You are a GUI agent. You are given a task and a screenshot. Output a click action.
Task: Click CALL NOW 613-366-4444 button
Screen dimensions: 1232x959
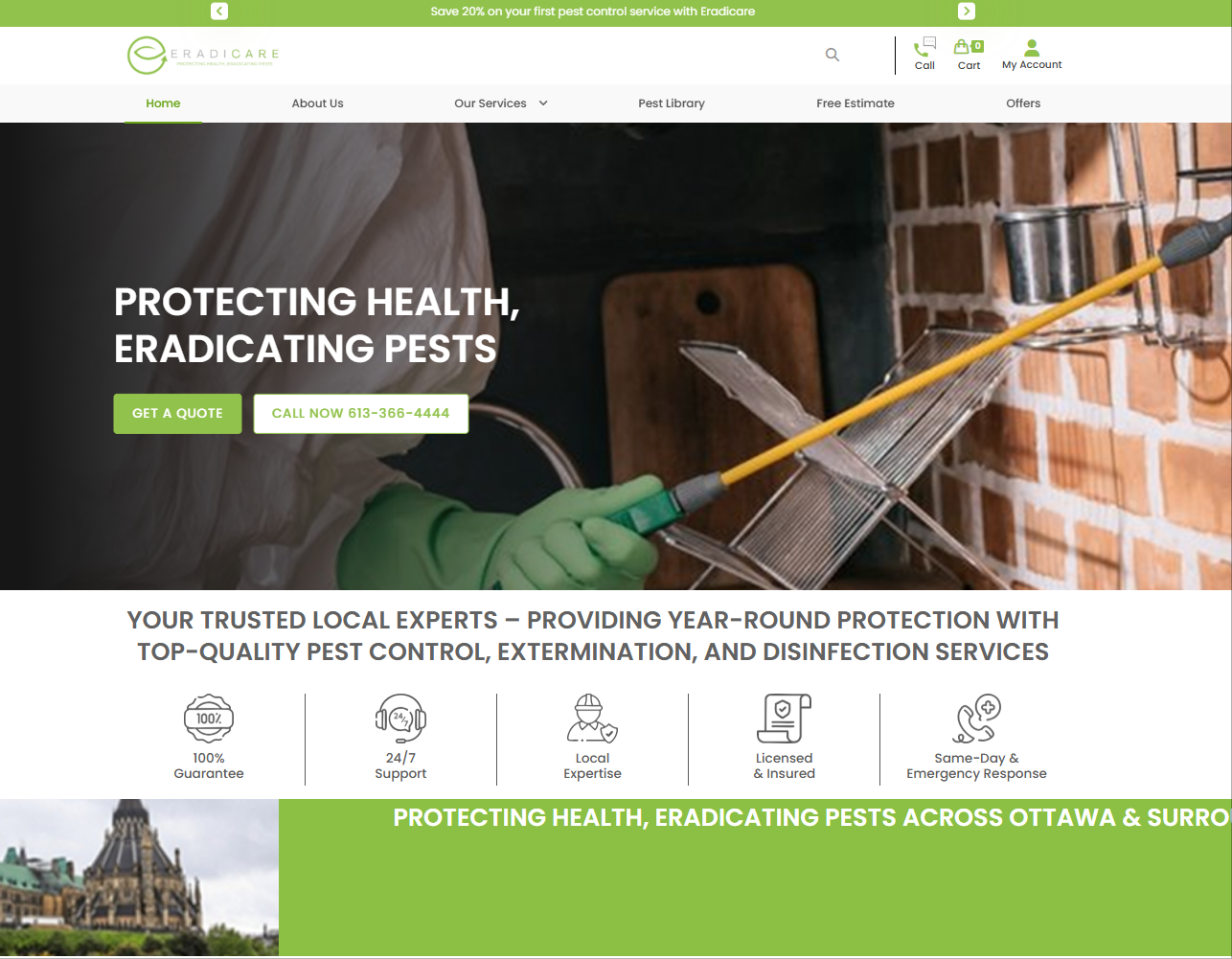tap(361, 414)
